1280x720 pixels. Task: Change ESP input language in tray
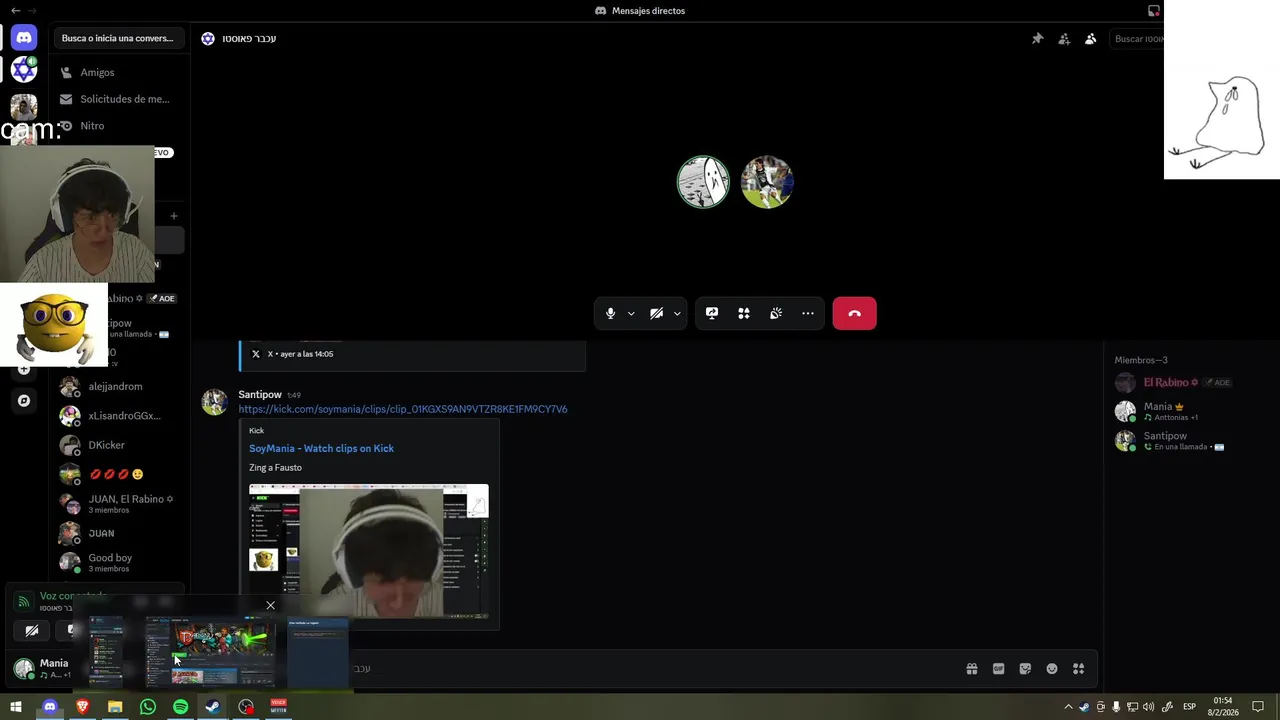pyautogui.click(x=1189, y=707)
